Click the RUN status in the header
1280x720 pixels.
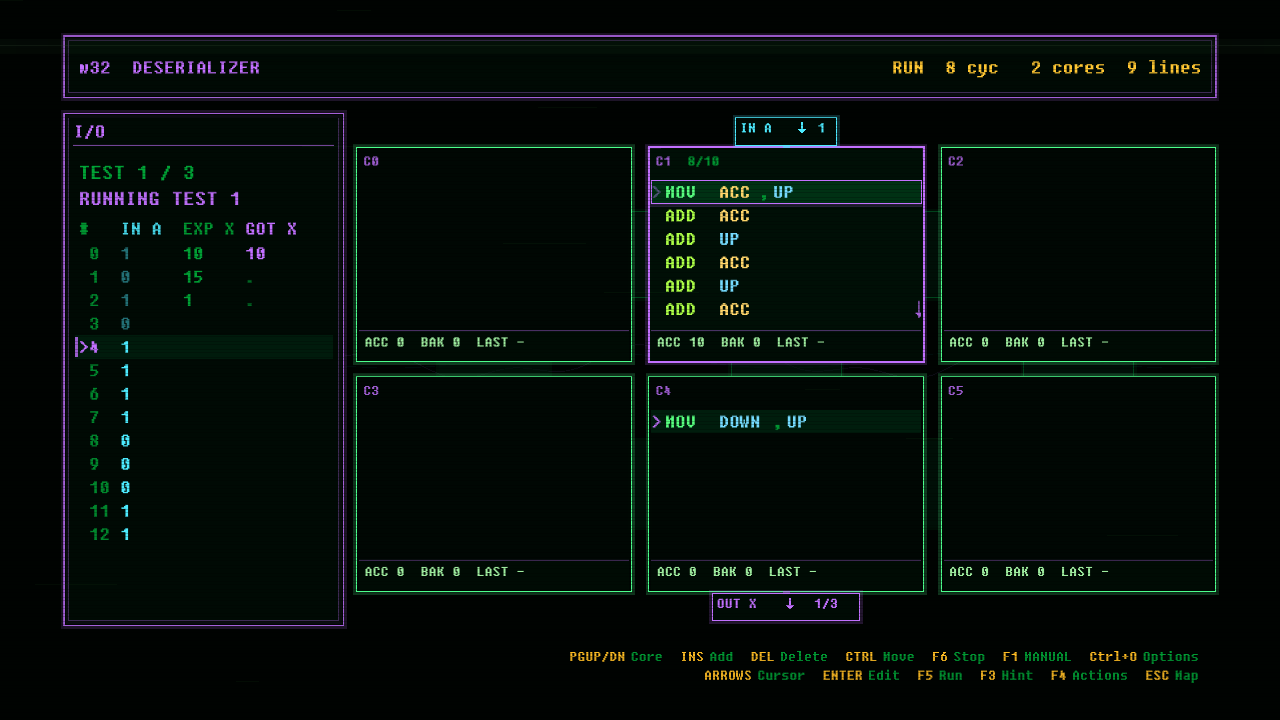point(908,68)
